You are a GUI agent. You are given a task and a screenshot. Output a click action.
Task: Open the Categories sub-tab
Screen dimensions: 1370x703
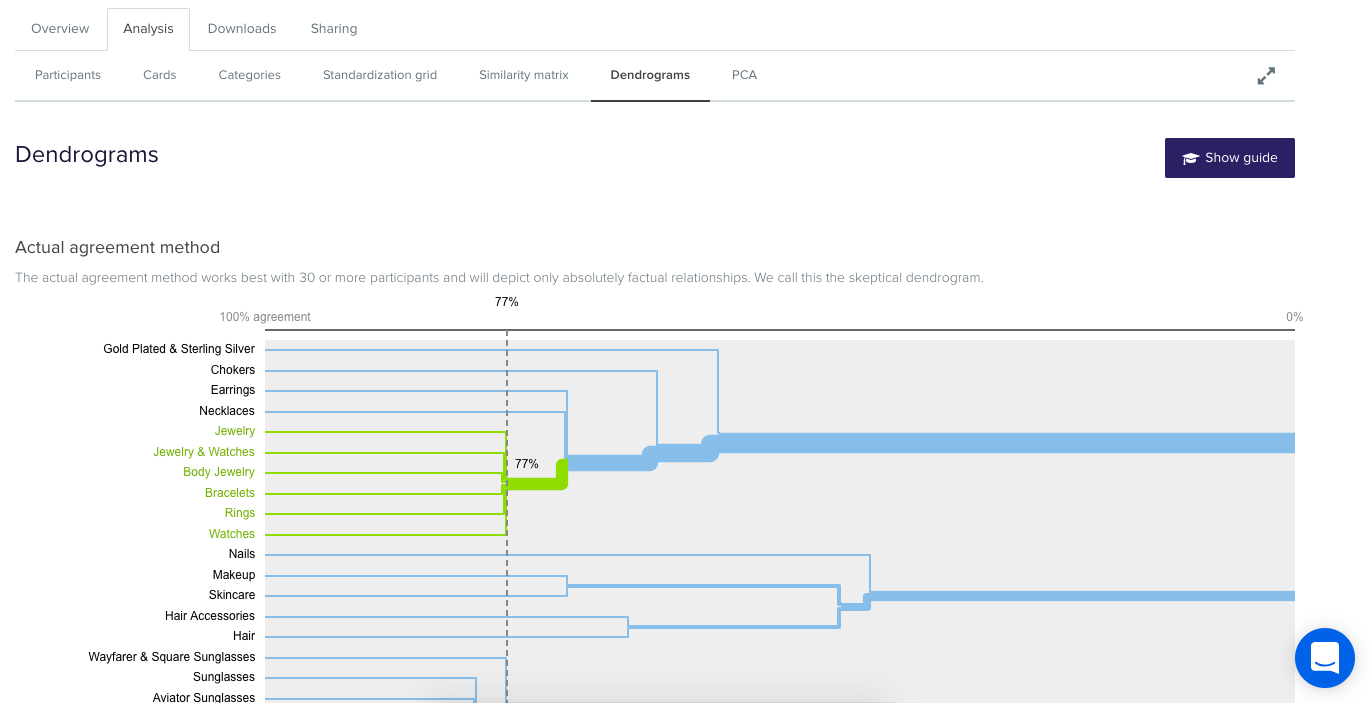(x=250, y=75)
